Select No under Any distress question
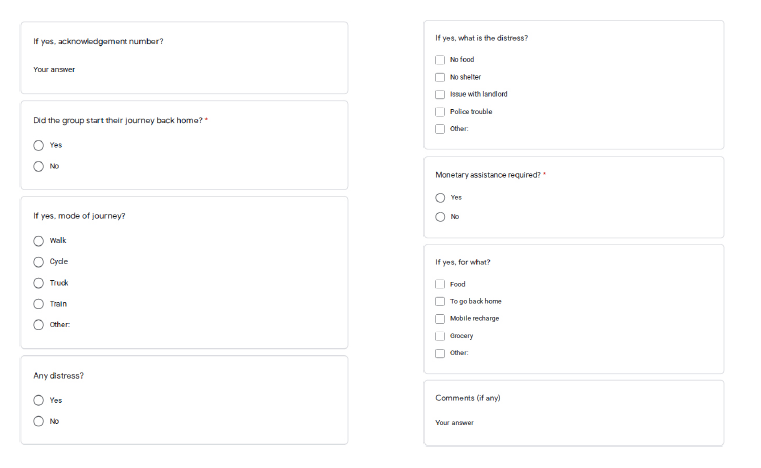The image size is (761, 468). (39, 421)
